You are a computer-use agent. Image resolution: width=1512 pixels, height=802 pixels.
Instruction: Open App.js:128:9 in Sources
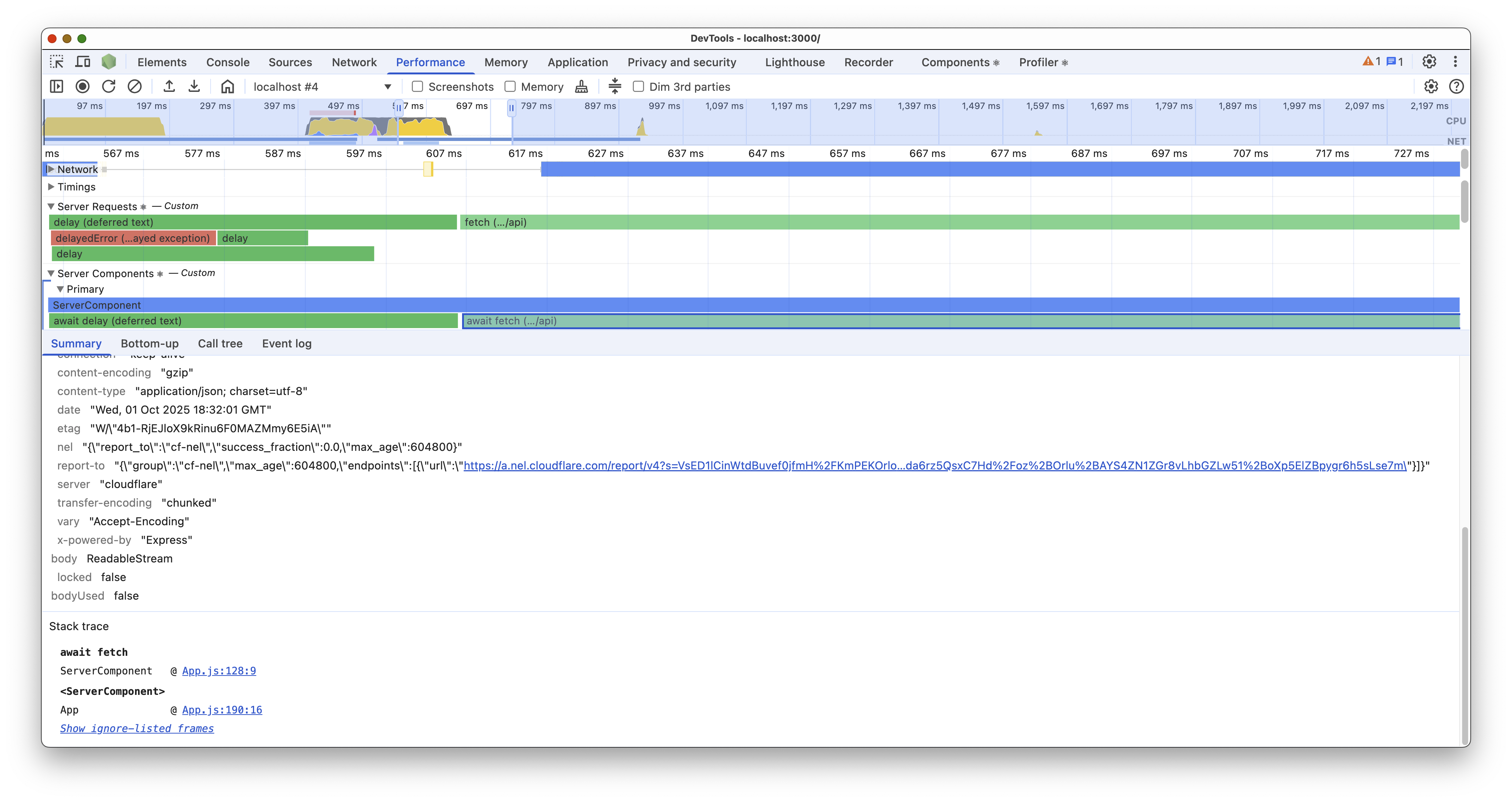tap(218, 671)
